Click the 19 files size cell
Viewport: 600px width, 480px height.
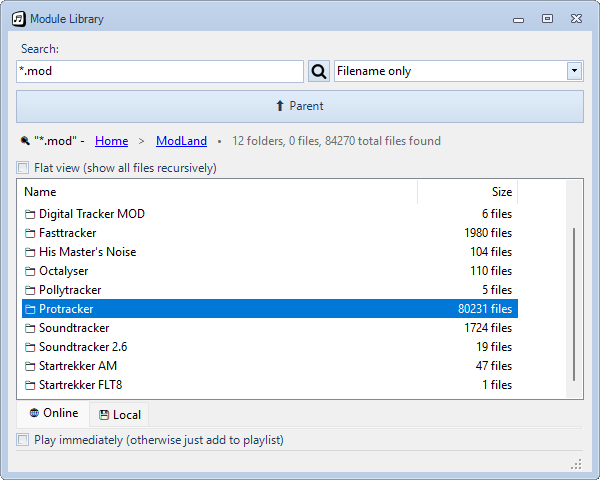(494, 347)
